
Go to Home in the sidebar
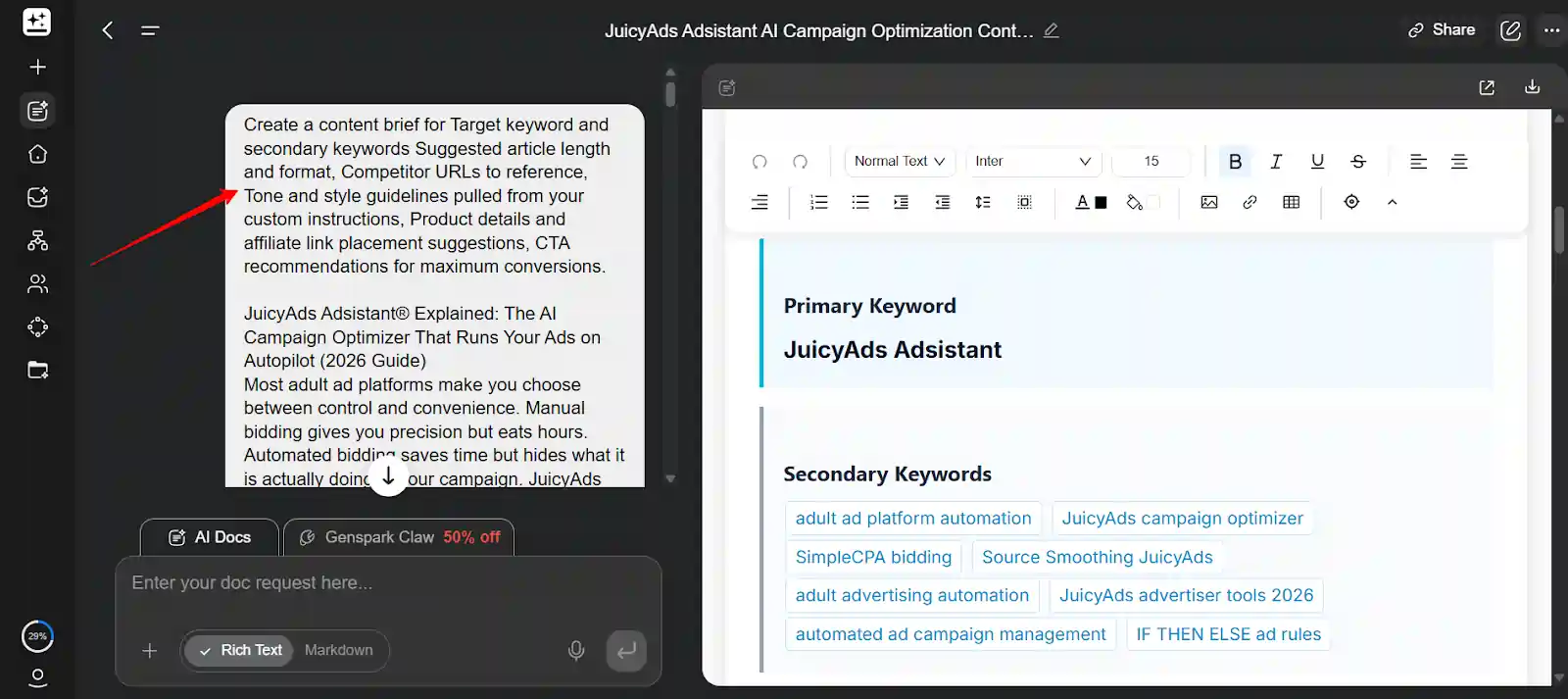(x=37, y=154)
